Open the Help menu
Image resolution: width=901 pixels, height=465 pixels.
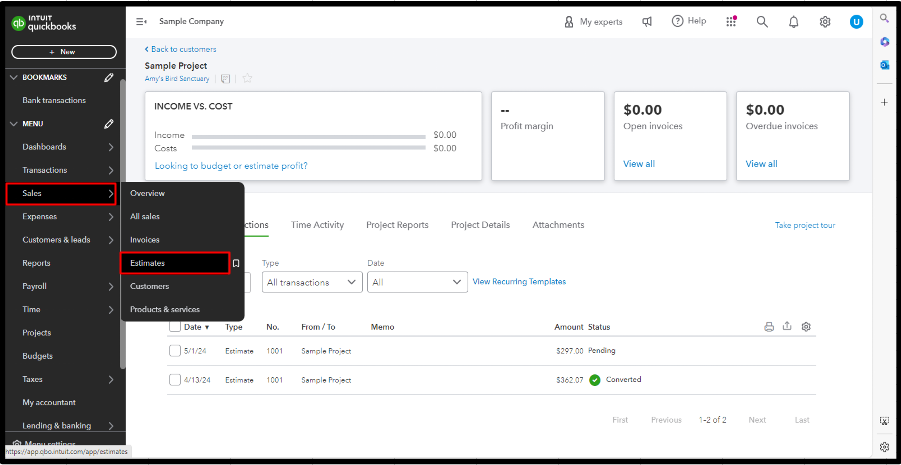tap(688, 21)
